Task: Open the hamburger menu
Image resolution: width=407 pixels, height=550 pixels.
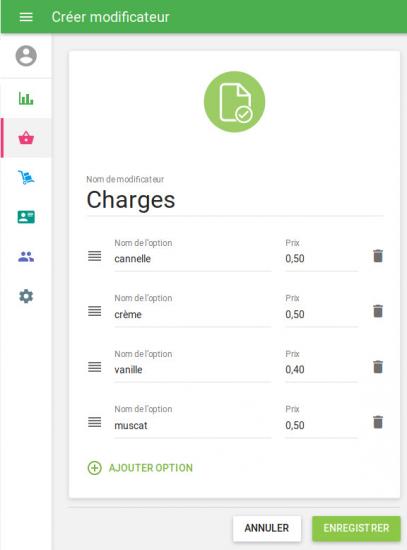Action: (x=26, y=17)
